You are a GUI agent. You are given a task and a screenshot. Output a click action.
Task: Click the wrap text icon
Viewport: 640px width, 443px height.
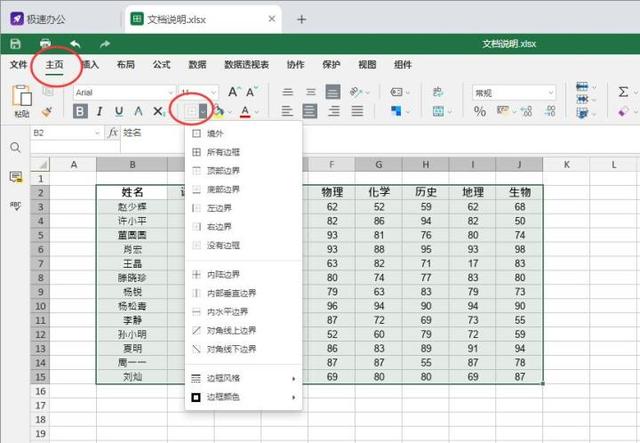point(437,92)
